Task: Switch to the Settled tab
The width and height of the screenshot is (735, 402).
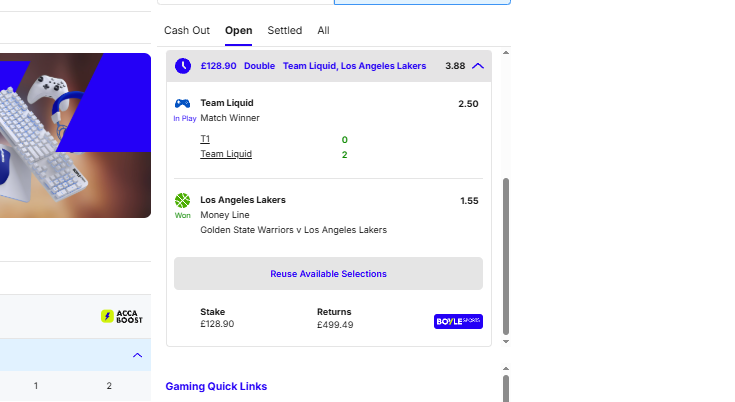Action: pos(285,30)
